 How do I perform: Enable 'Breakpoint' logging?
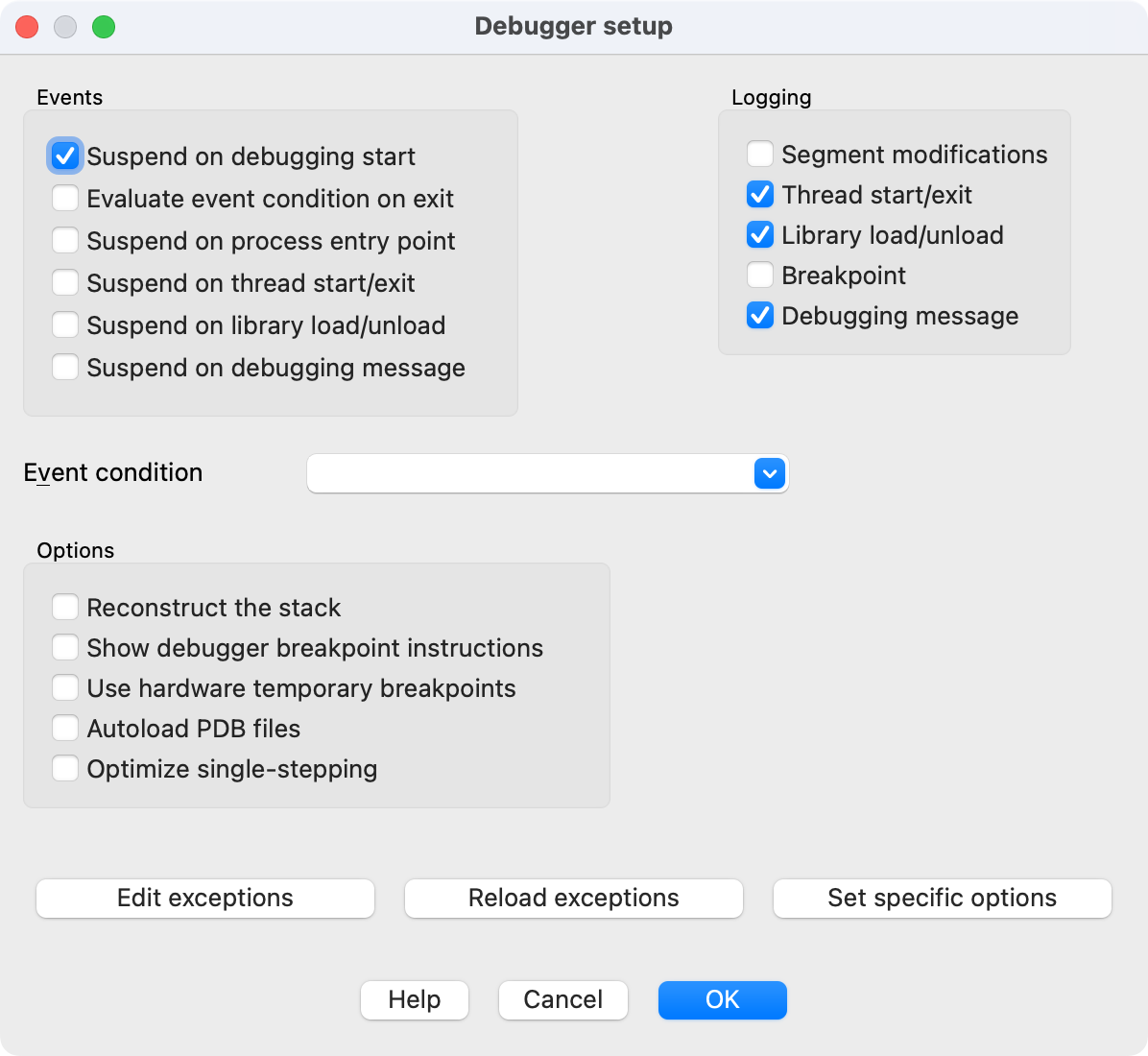759,275
